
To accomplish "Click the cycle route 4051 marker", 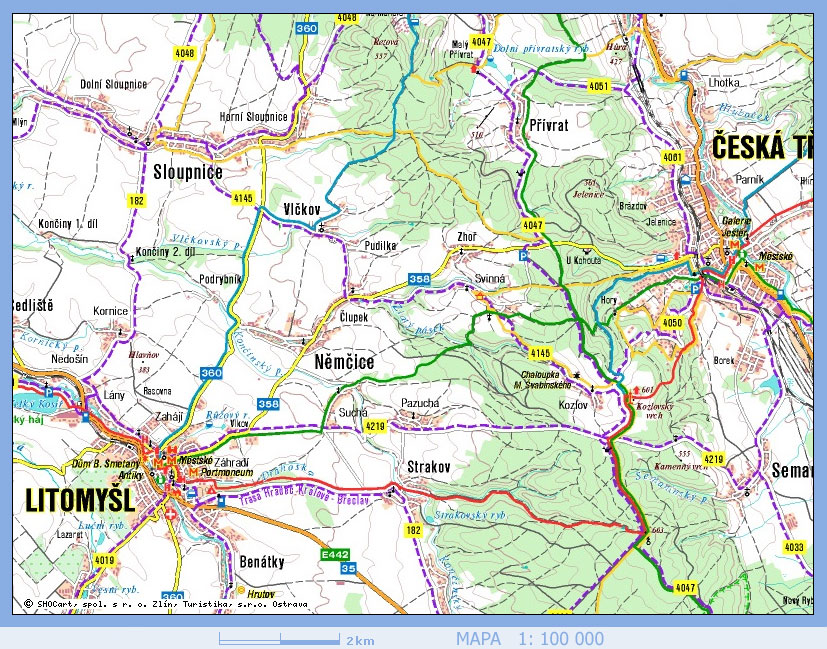I will [599, 86].
